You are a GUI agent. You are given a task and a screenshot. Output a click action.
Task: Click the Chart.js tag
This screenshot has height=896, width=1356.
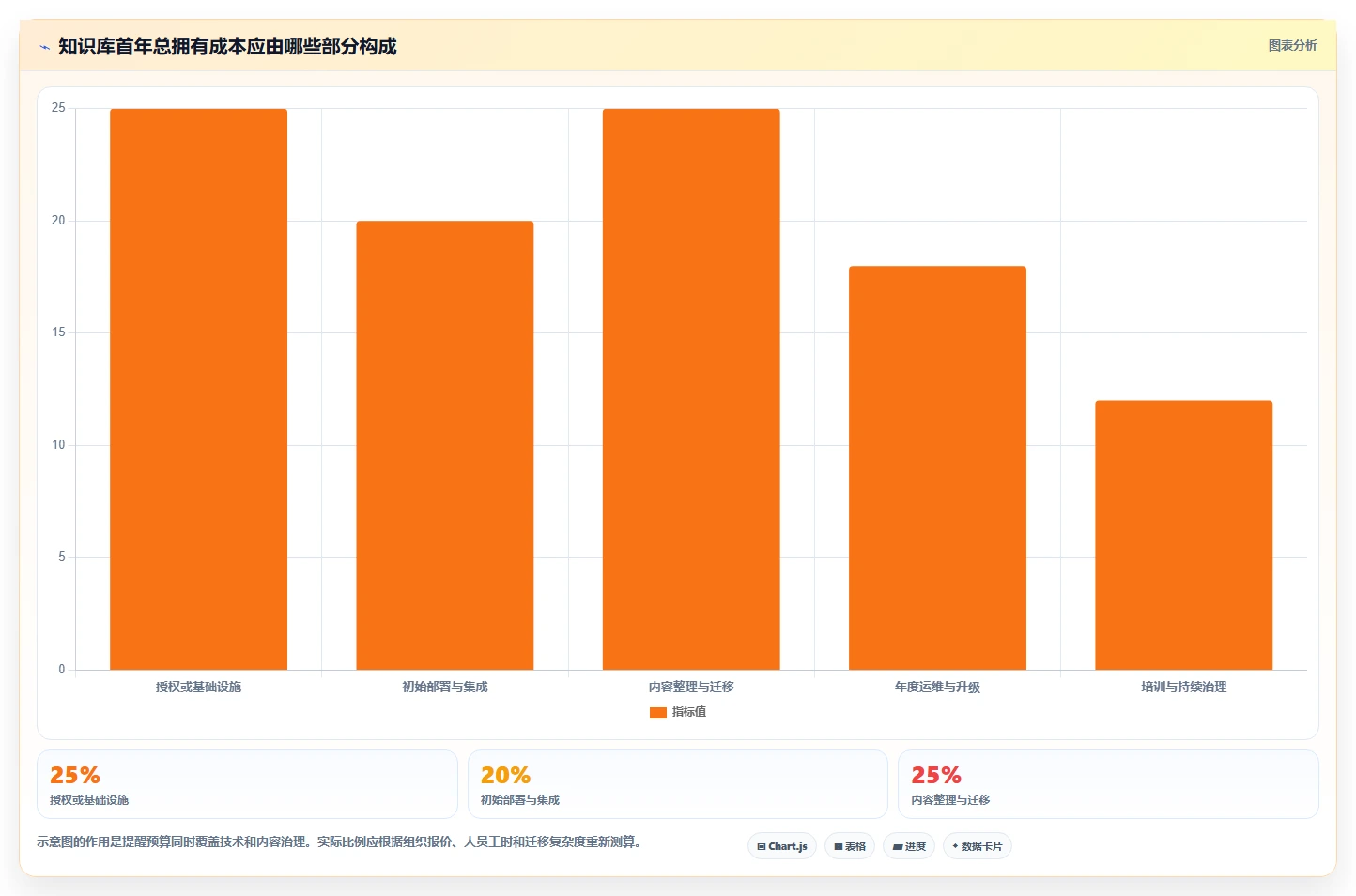pos(782,846)
